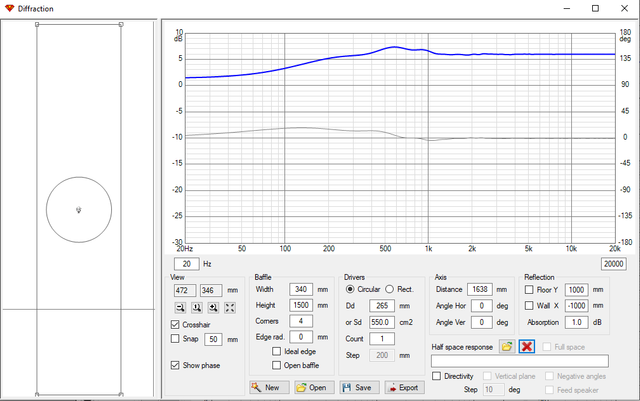Click the half space response path field
This screenshot has height=401, width=640.
coord(520,361)
